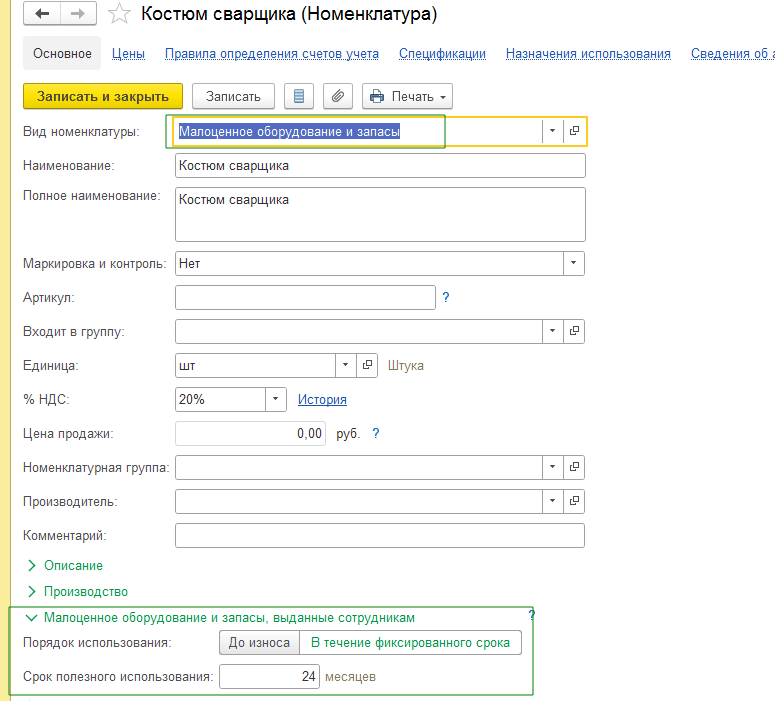
Task: Open the Спецификации tab
Action: (442, 53)
